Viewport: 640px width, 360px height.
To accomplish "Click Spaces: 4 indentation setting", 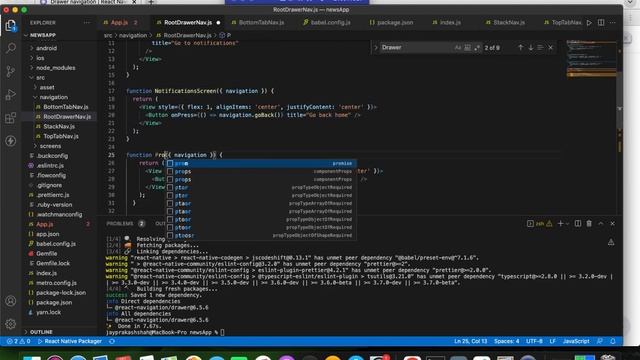I will (507, 341).
